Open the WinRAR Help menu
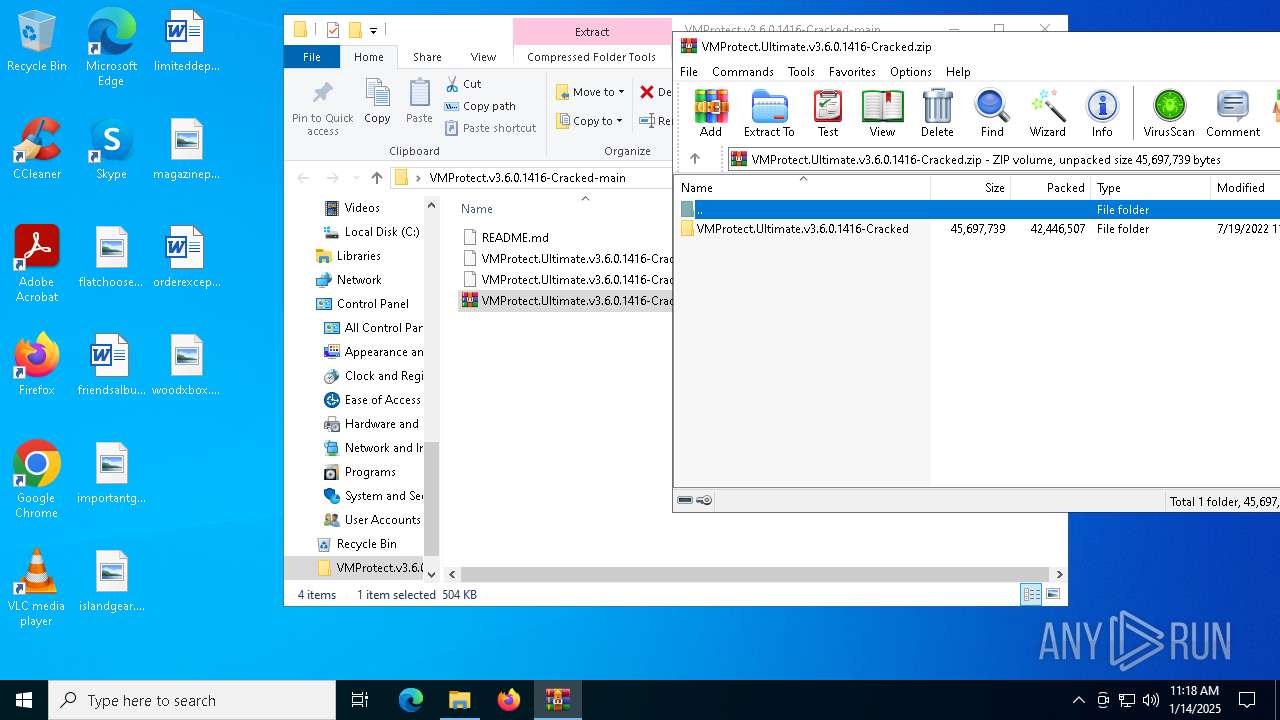Screen dimensions: 1280x720 coord(958,72)
